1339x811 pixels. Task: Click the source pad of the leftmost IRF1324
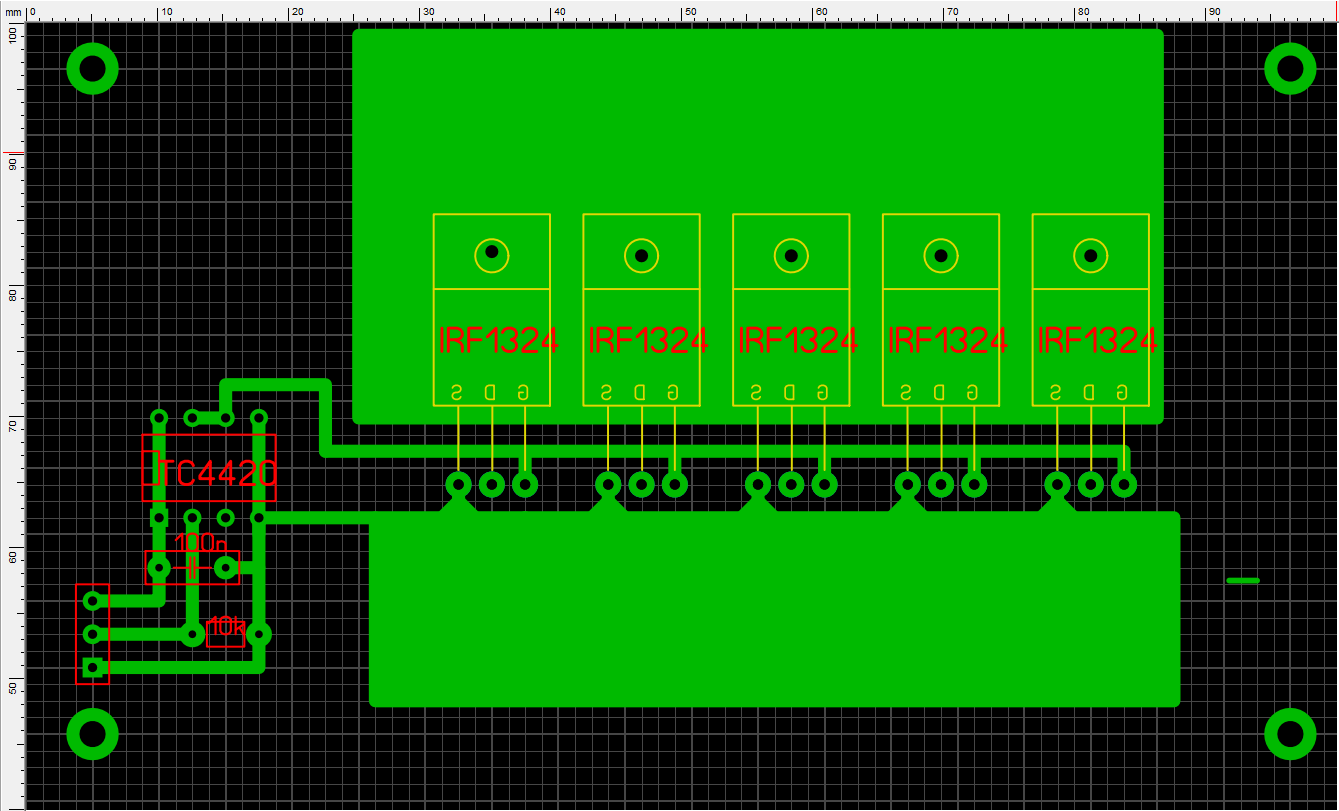pyautogui.click(x=458, y=485)
